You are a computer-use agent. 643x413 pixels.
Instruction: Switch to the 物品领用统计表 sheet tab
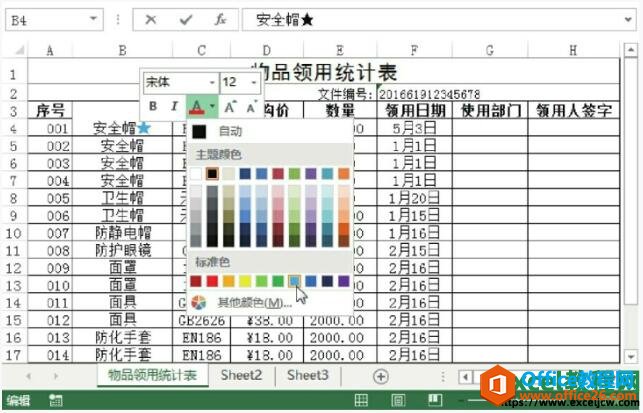(153, 375)
